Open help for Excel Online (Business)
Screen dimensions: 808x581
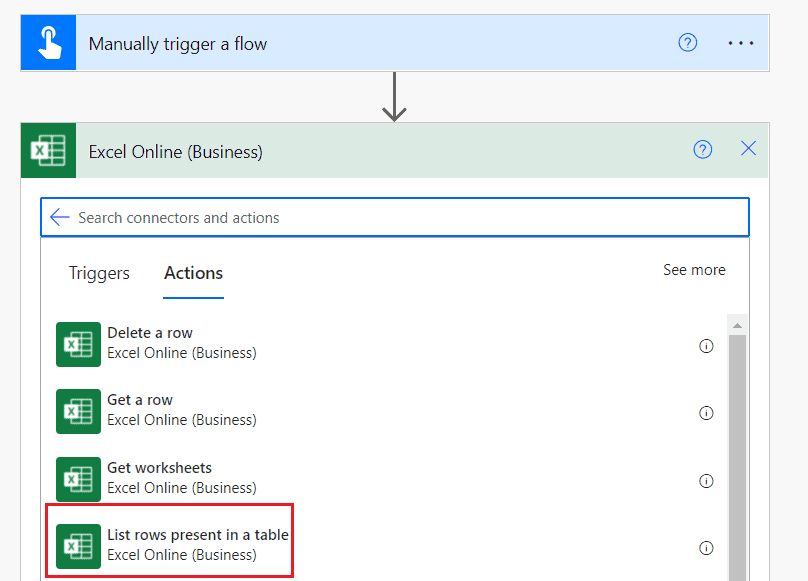pyautogui.click(x=703, y=149)
